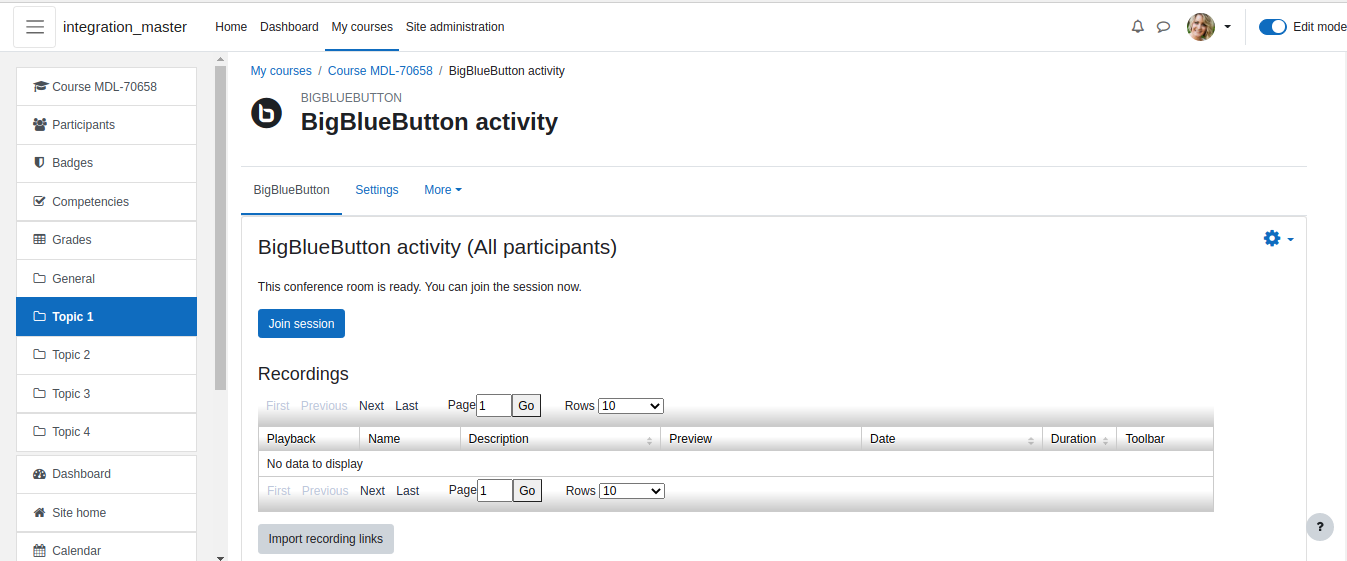The image size is (1347, 561).
Task: Open the hamburger navigation drawer
Action: 35,27
